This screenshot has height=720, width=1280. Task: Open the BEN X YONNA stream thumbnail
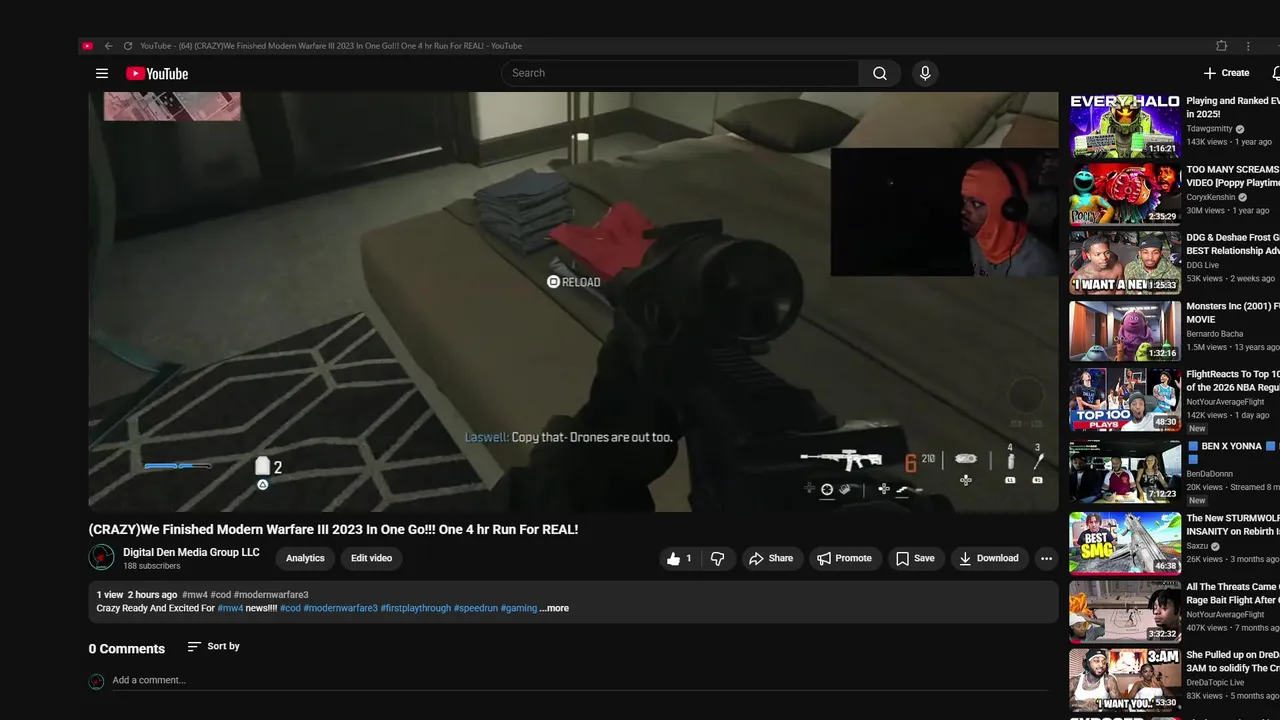(x=1125, y=470)
